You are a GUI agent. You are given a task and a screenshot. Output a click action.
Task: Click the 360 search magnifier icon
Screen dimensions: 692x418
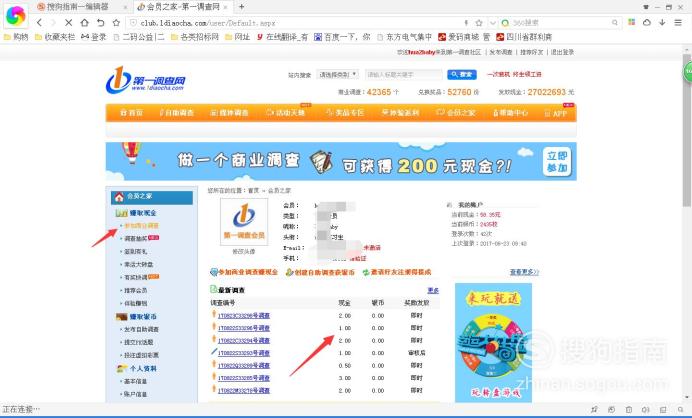pyautogui.click(x=614, y=23)
